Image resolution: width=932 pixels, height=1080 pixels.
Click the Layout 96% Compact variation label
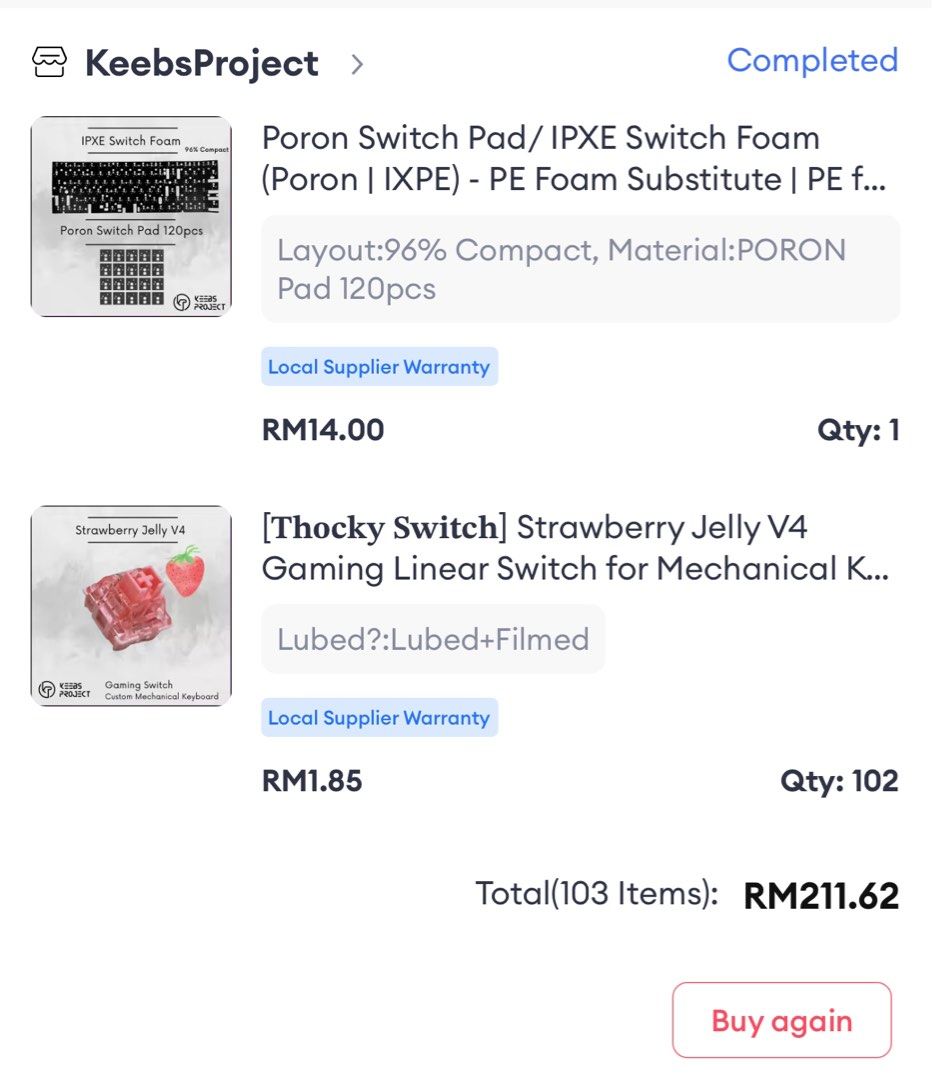pos(578,268)
